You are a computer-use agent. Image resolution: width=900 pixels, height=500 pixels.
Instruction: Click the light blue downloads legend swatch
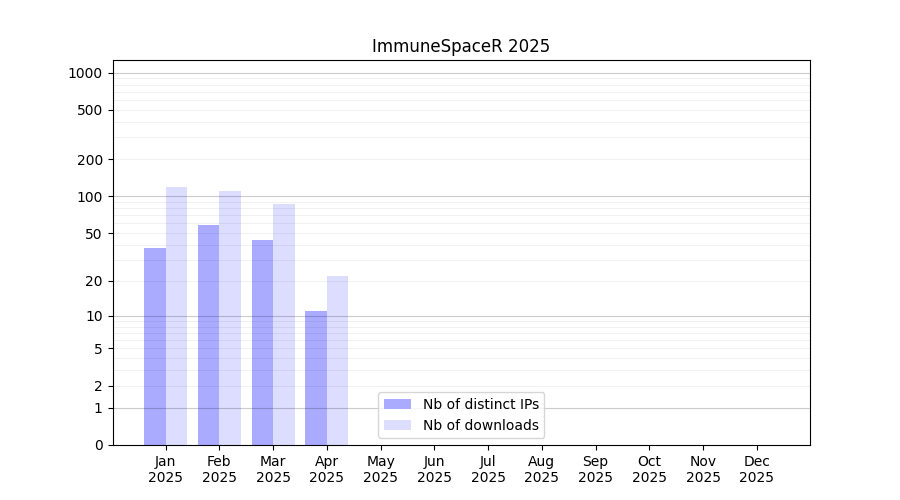pos(398,425)
